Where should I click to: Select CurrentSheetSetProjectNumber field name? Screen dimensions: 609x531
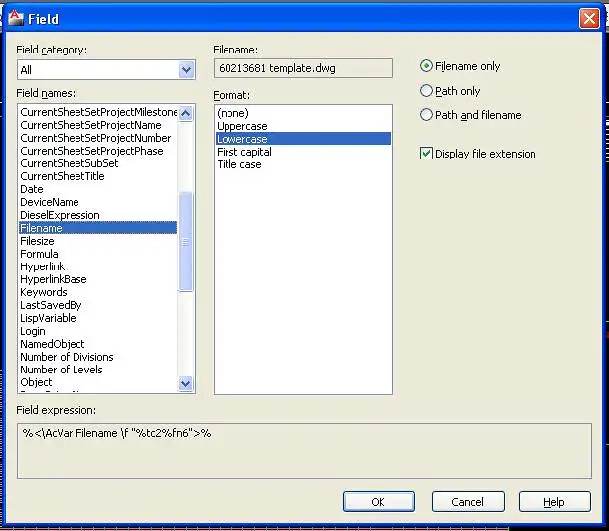click(98, 138)
